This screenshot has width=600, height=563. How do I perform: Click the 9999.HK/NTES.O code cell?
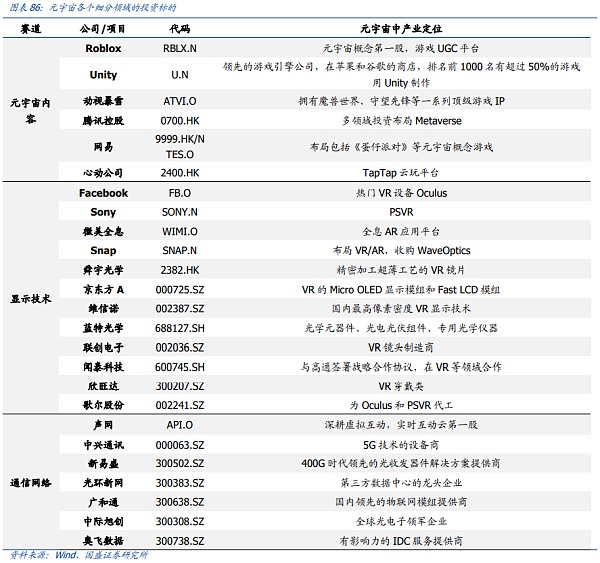180,147
